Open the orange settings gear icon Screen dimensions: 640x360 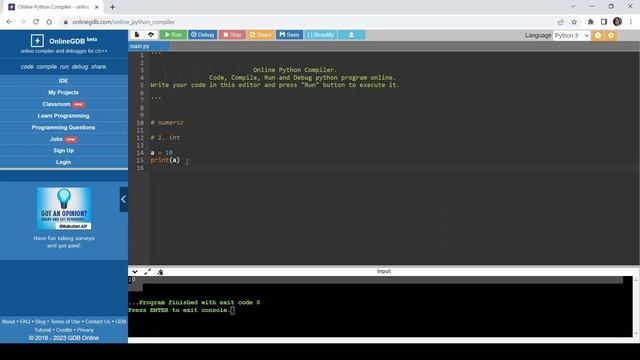(x=611, y=36)
